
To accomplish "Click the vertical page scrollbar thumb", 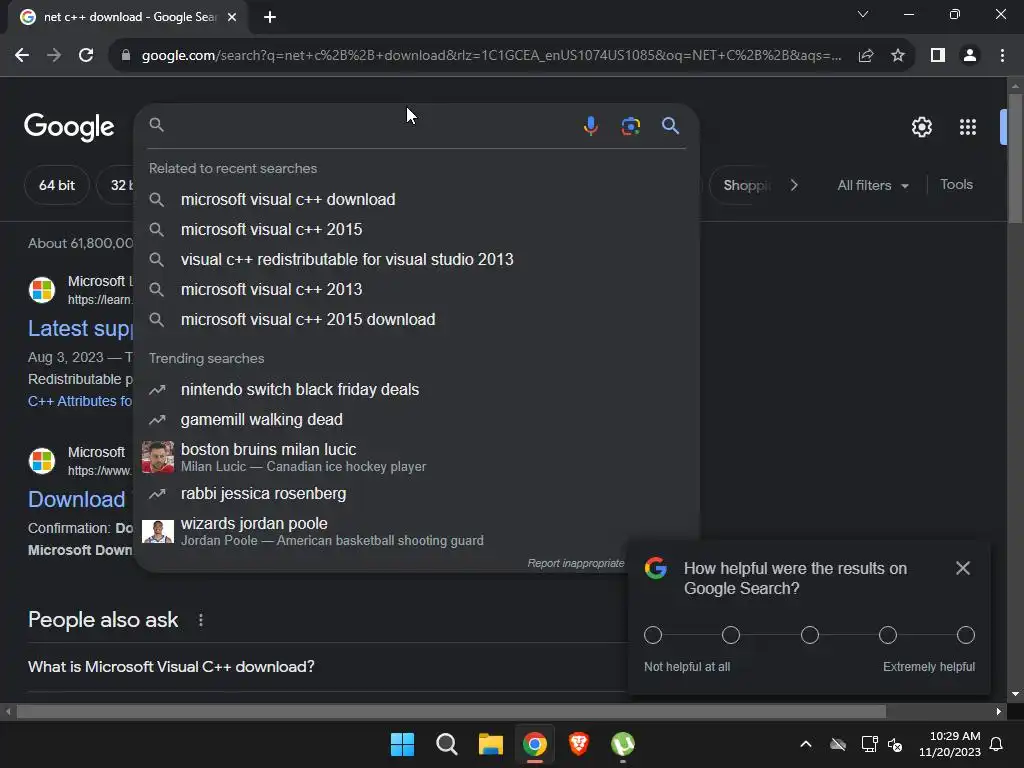I will tap(1015, 158).
